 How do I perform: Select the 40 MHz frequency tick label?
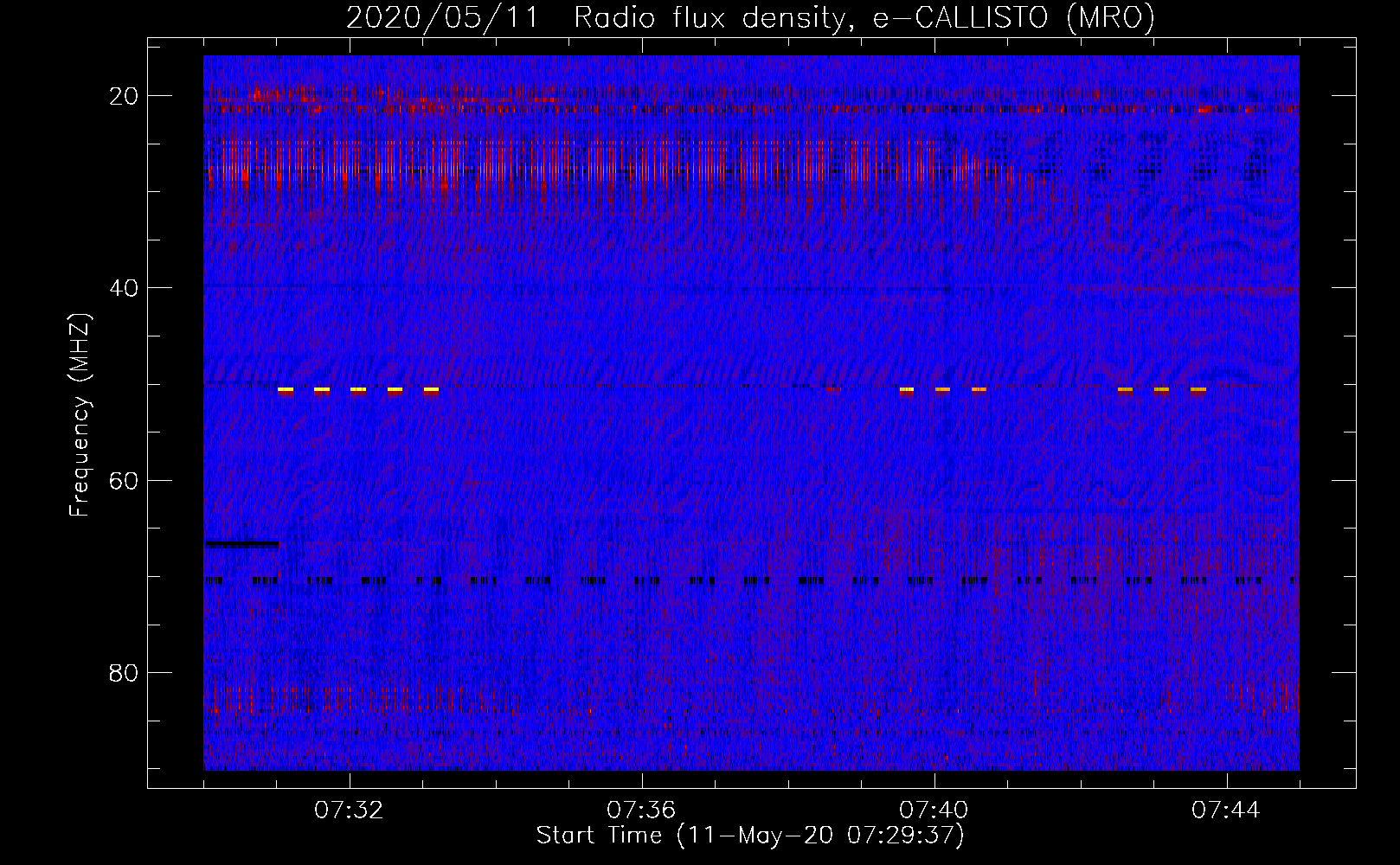tap(124, 288)
